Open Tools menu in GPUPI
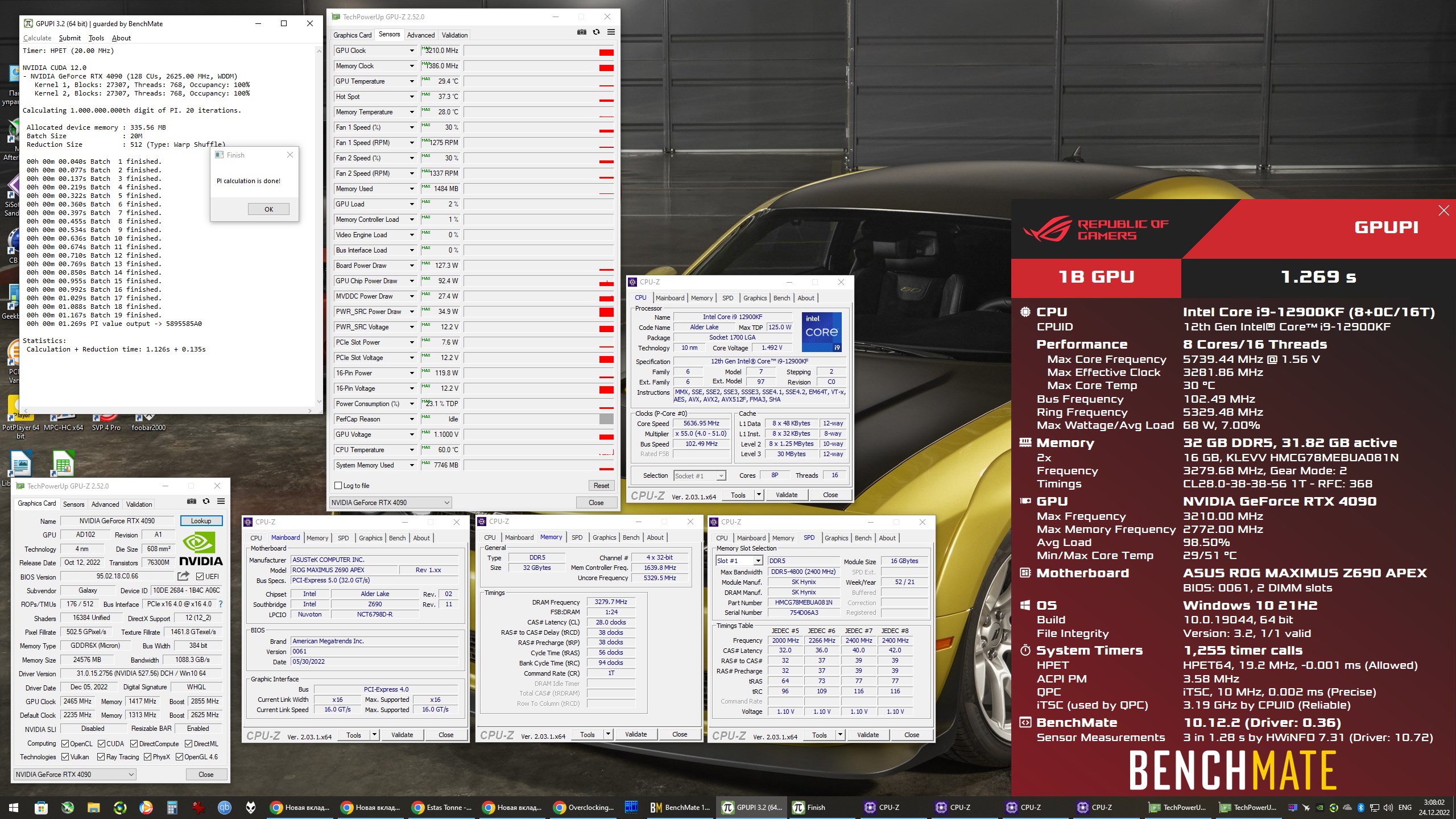1456x819 pixels. [96, 38]
